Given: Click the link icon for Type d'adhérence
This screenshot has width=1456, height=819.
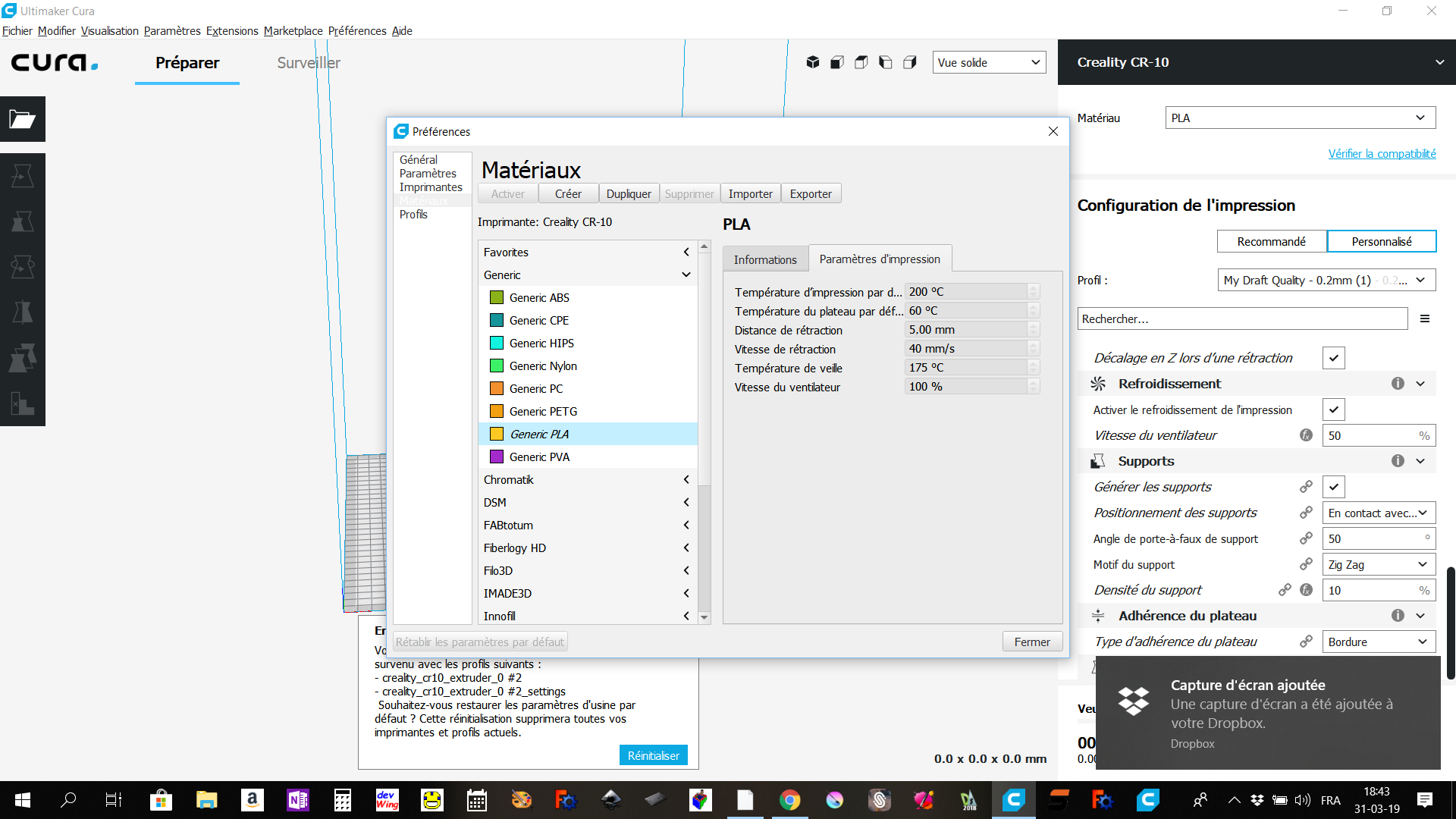Looking at the screenshot, I should coord(1306,642).
